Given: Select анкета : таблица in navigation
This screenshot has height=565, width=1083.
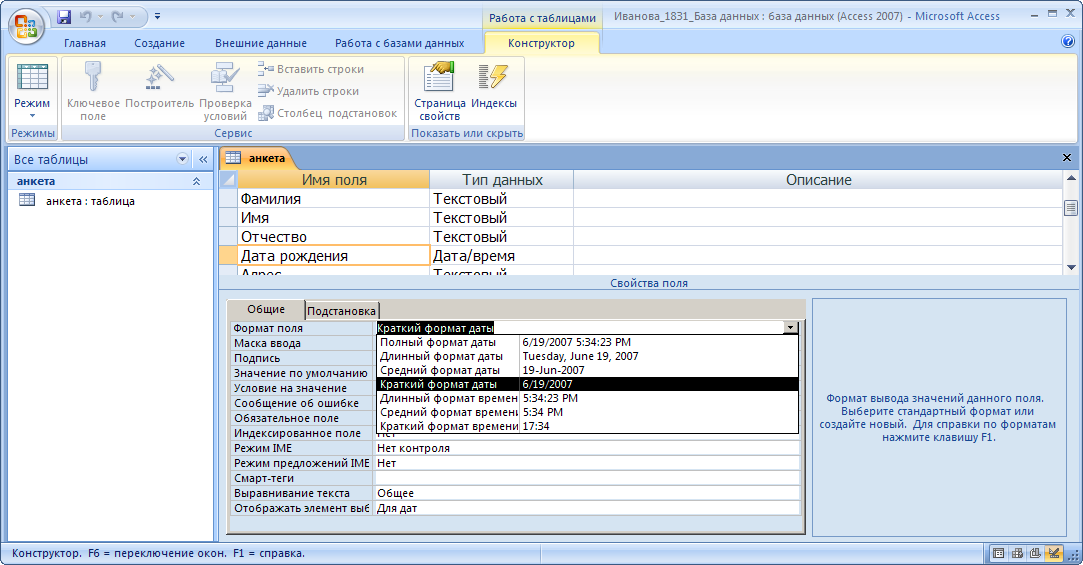Looking at the screenshot, I should (90, 201).
